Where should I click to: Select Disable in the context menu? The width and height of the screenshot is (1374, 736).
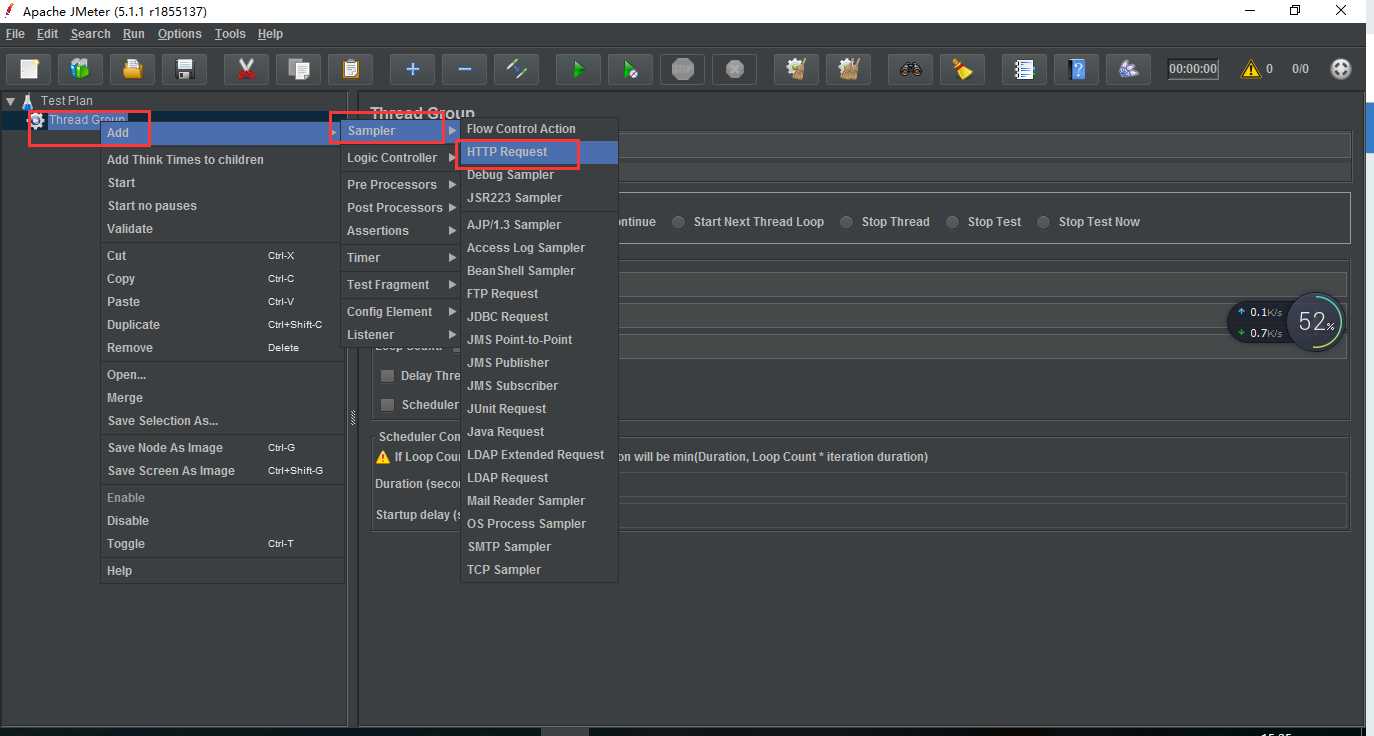pyautogui.click(x=221, y=521)
